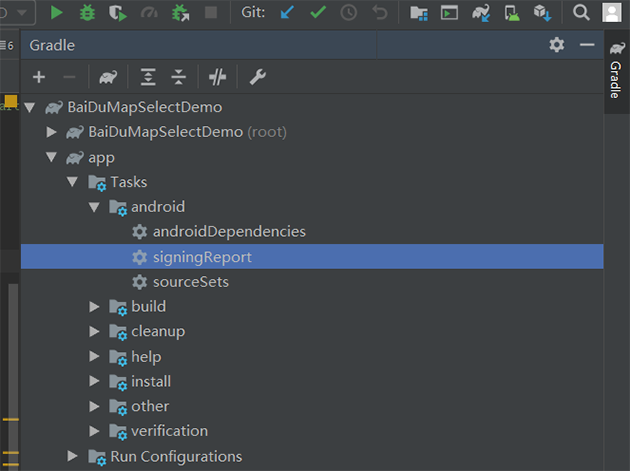
Task: Expand BaiDuMapSelectDemo root node
Action: click(x=52, y=132)
